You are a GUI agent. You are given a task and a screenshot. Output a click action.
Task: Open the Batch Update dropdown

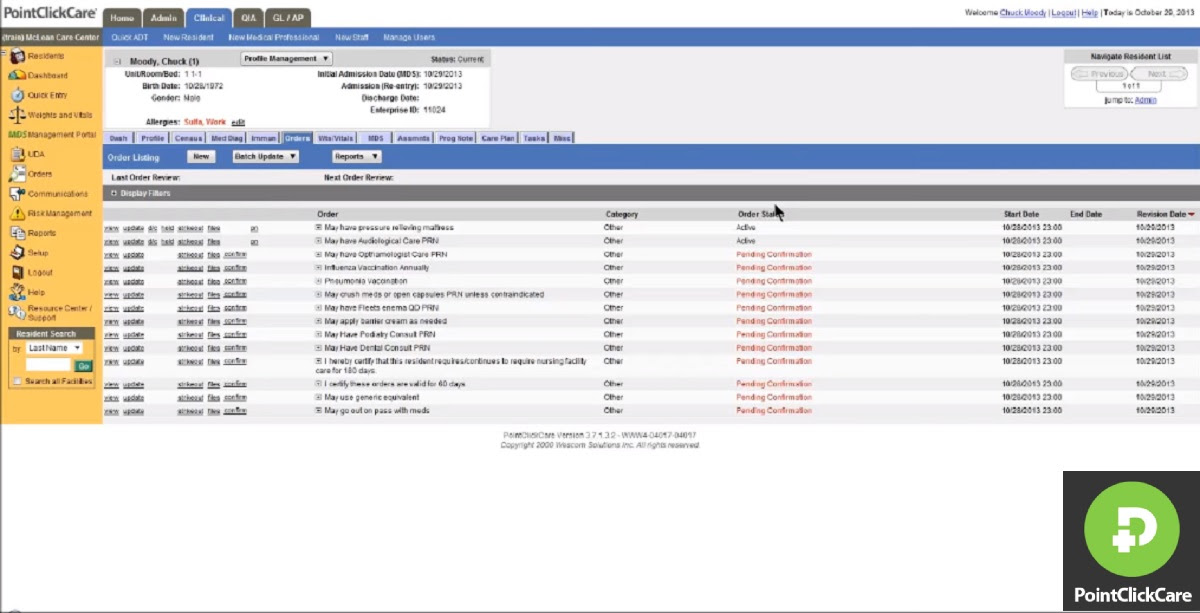pyautogui.click(x=265, y=156)
